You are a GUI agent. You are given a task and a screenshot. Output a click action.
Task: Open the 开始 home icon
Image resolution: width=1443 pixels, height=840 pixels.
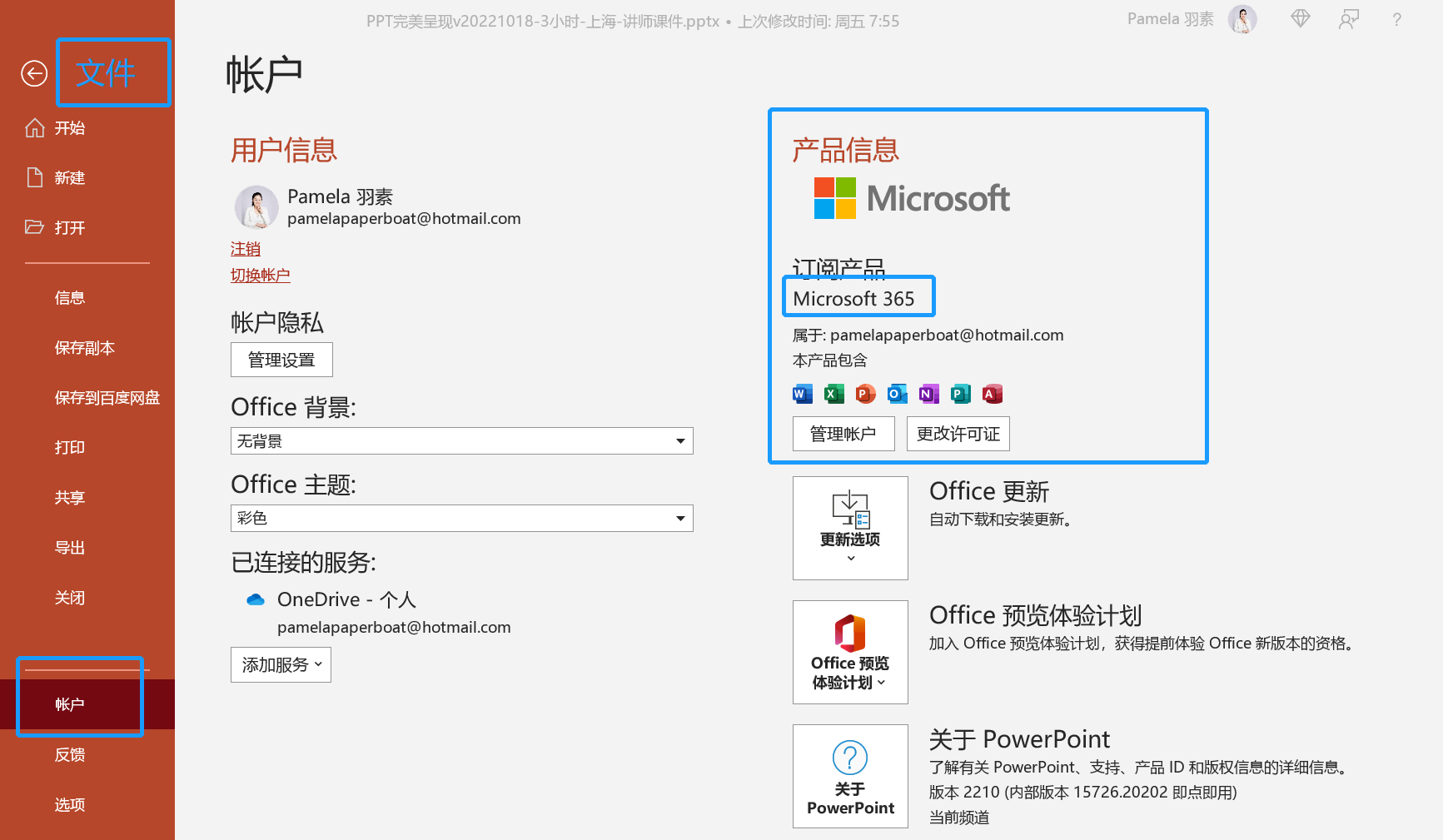[x=35, y=127]
